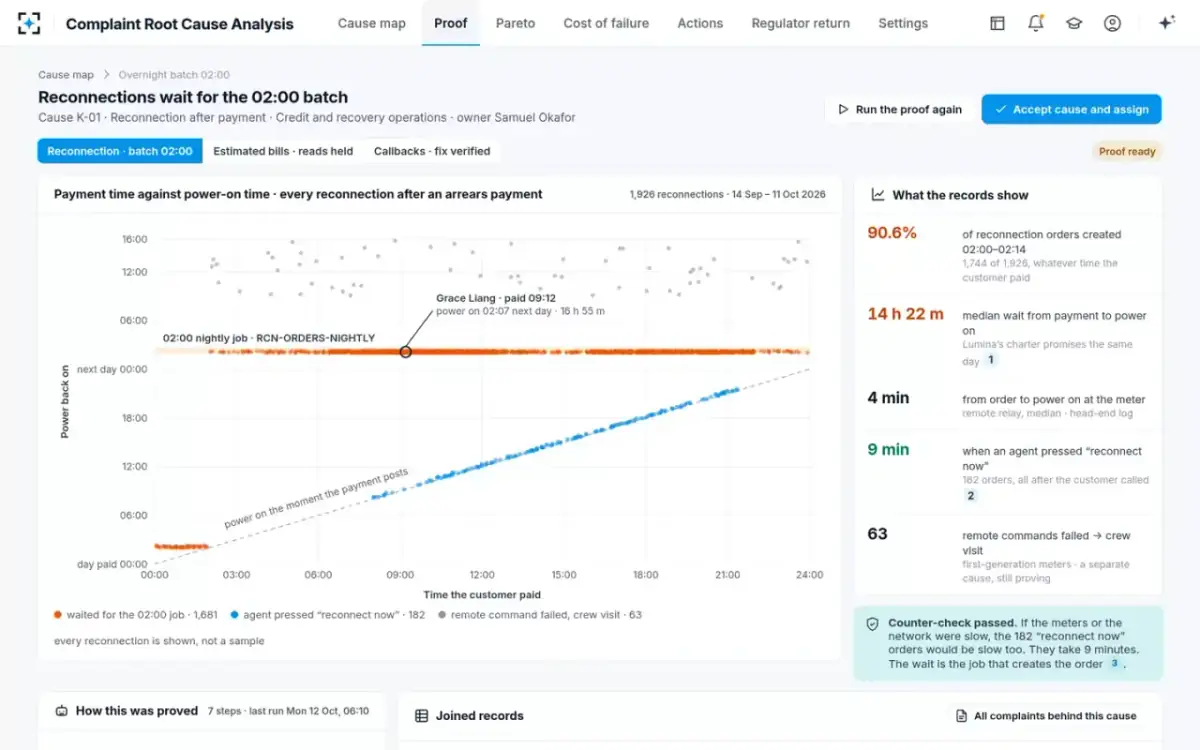Open the Regulator return tab

(x=801, y=23)
